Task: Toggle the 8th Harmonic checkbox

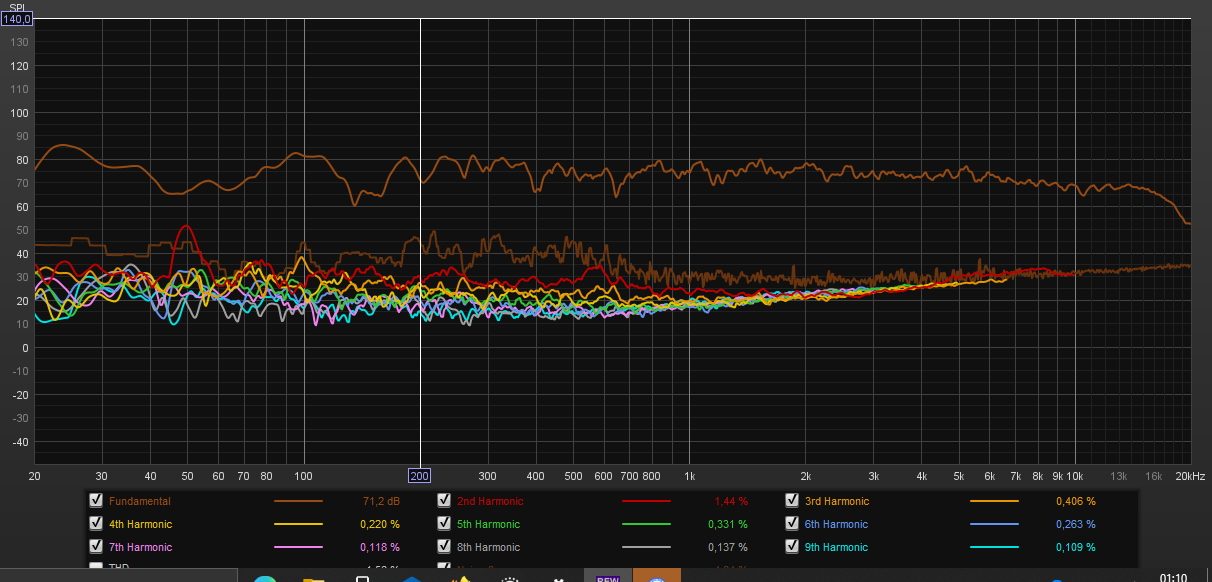Action: coord(444,547)
